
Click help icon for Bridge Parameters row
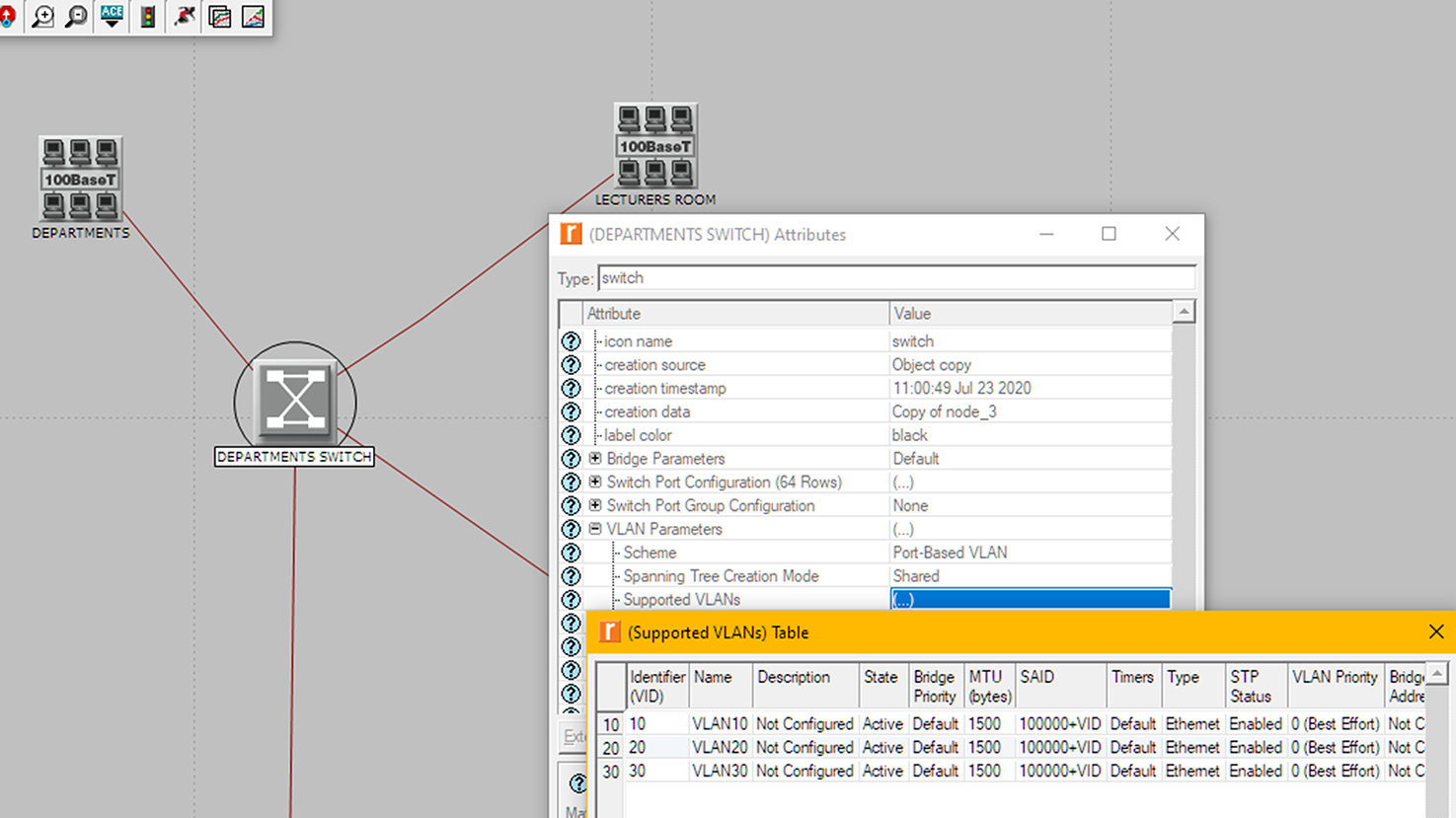click(x=571, y=459)
